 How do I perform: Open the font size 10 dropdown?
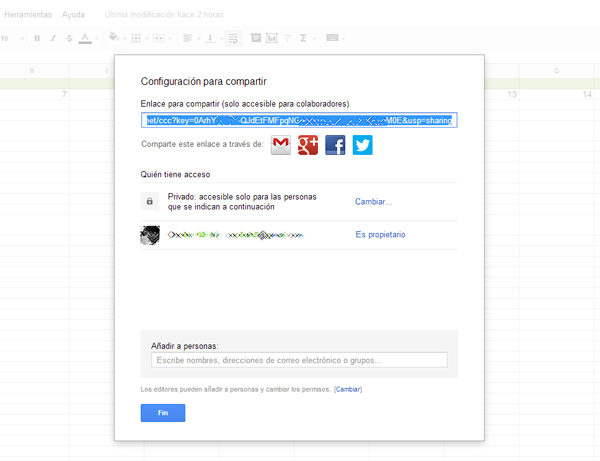pos(10,38)
